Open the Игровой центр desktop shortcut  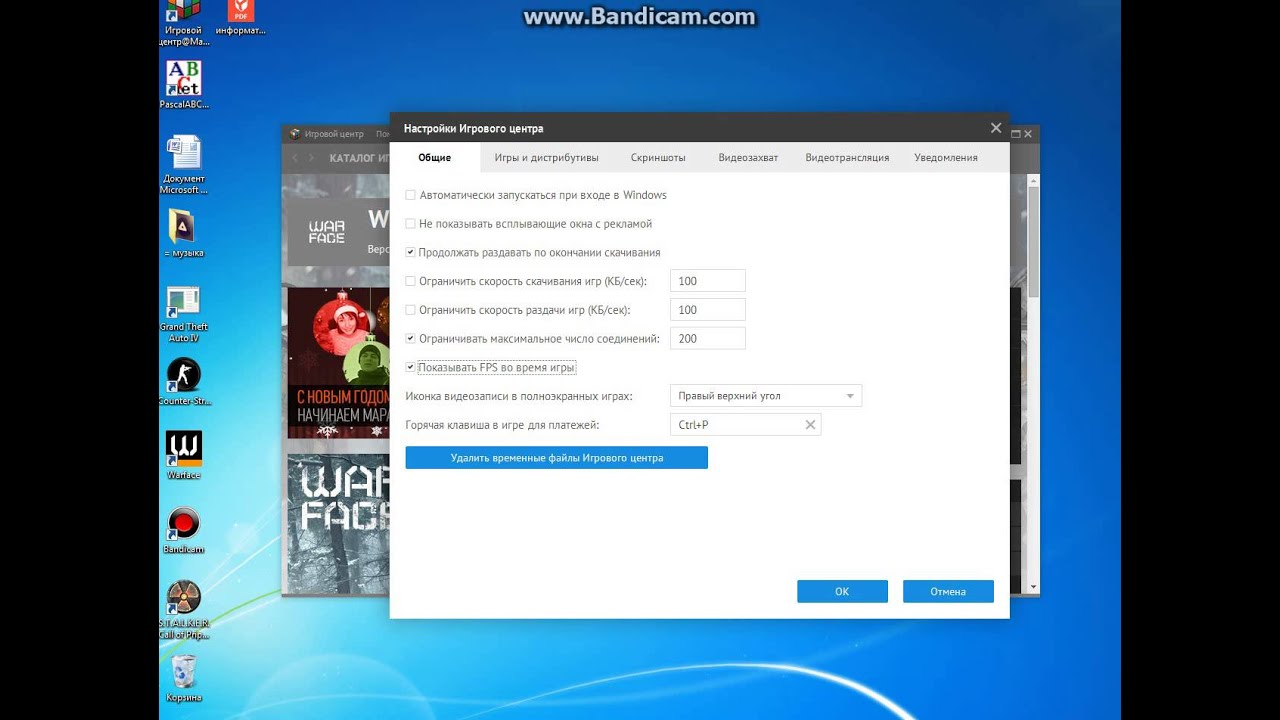tap(184, 22)
